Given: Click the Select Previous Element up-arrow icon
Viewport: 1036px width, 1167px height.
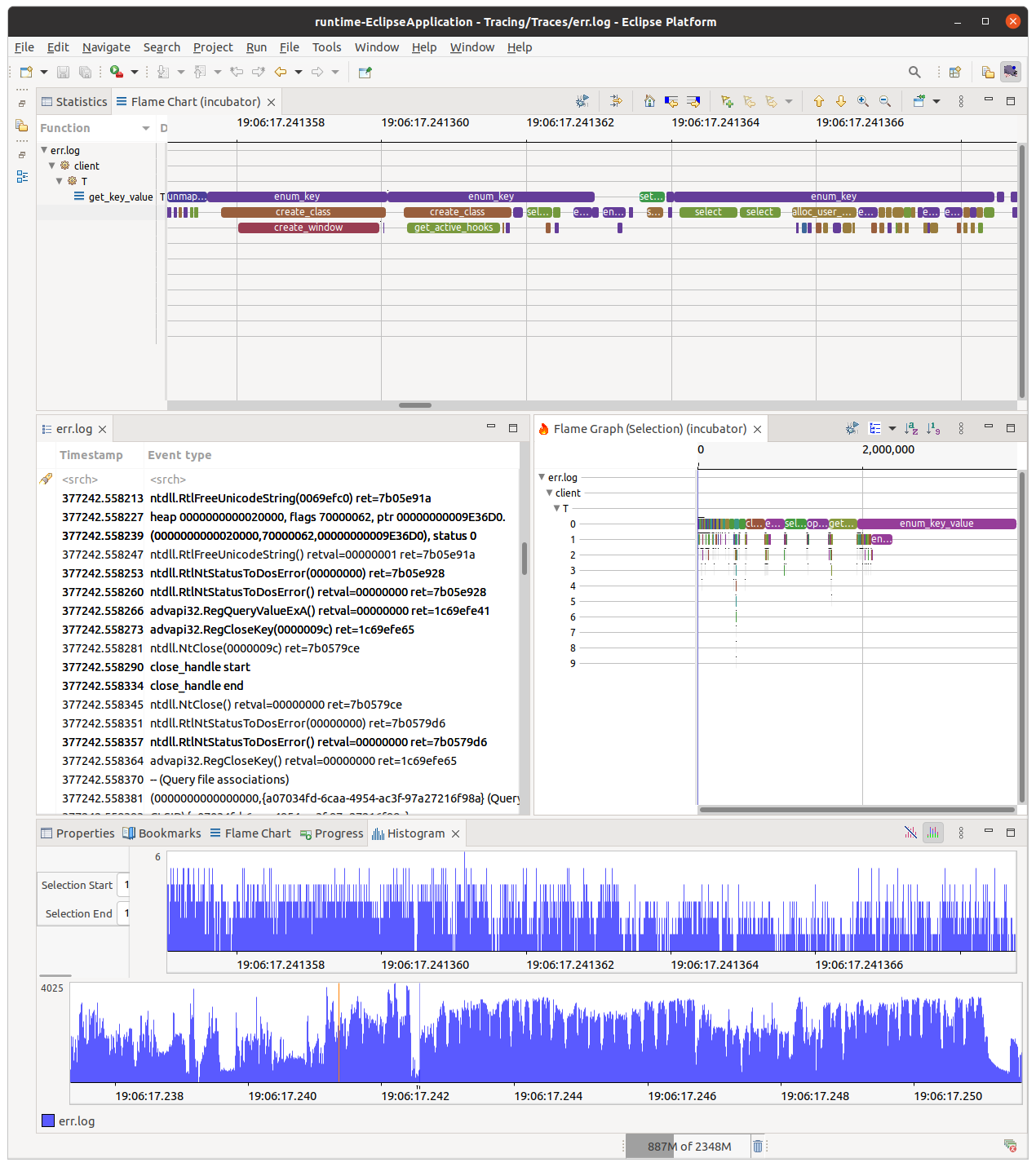Looking at the screenshot, I should [818, 101].
